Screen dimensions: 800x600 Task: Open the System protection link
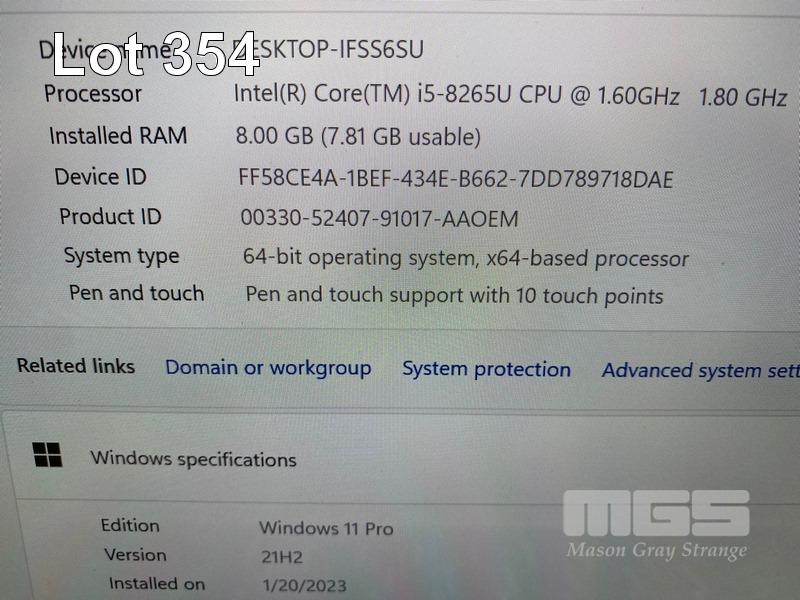coord(486,370)
